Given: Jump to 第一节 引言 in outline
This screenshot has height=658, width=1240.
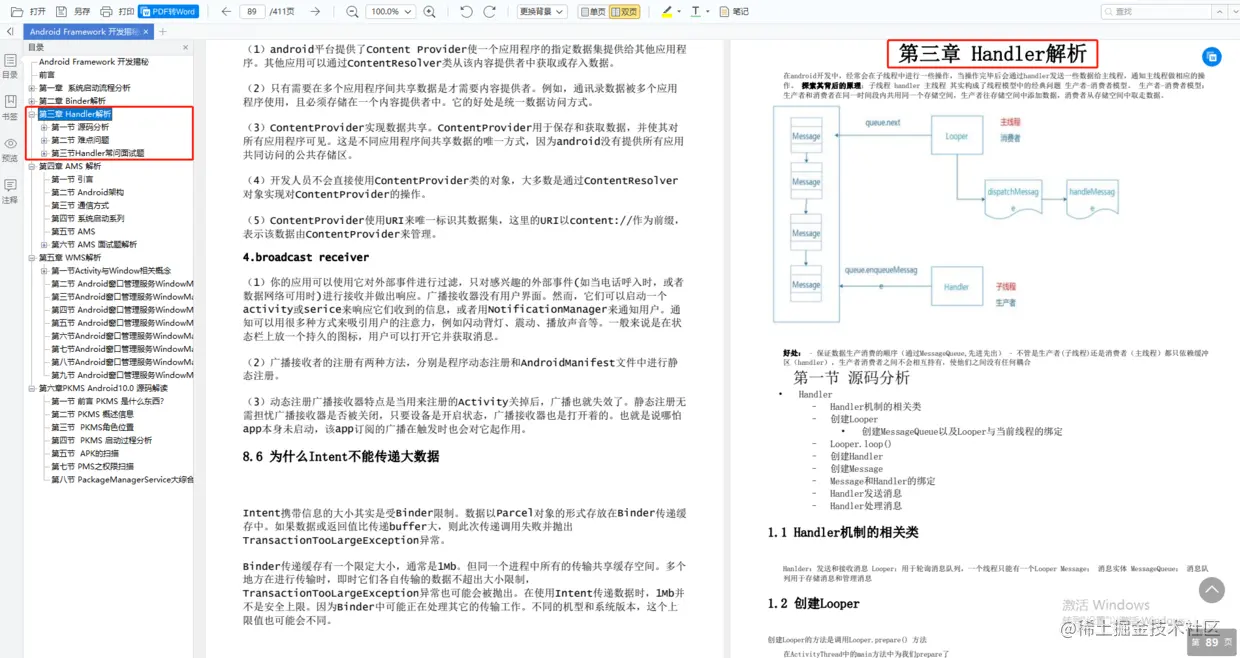Looking at the screenshot, I should 72,179.
